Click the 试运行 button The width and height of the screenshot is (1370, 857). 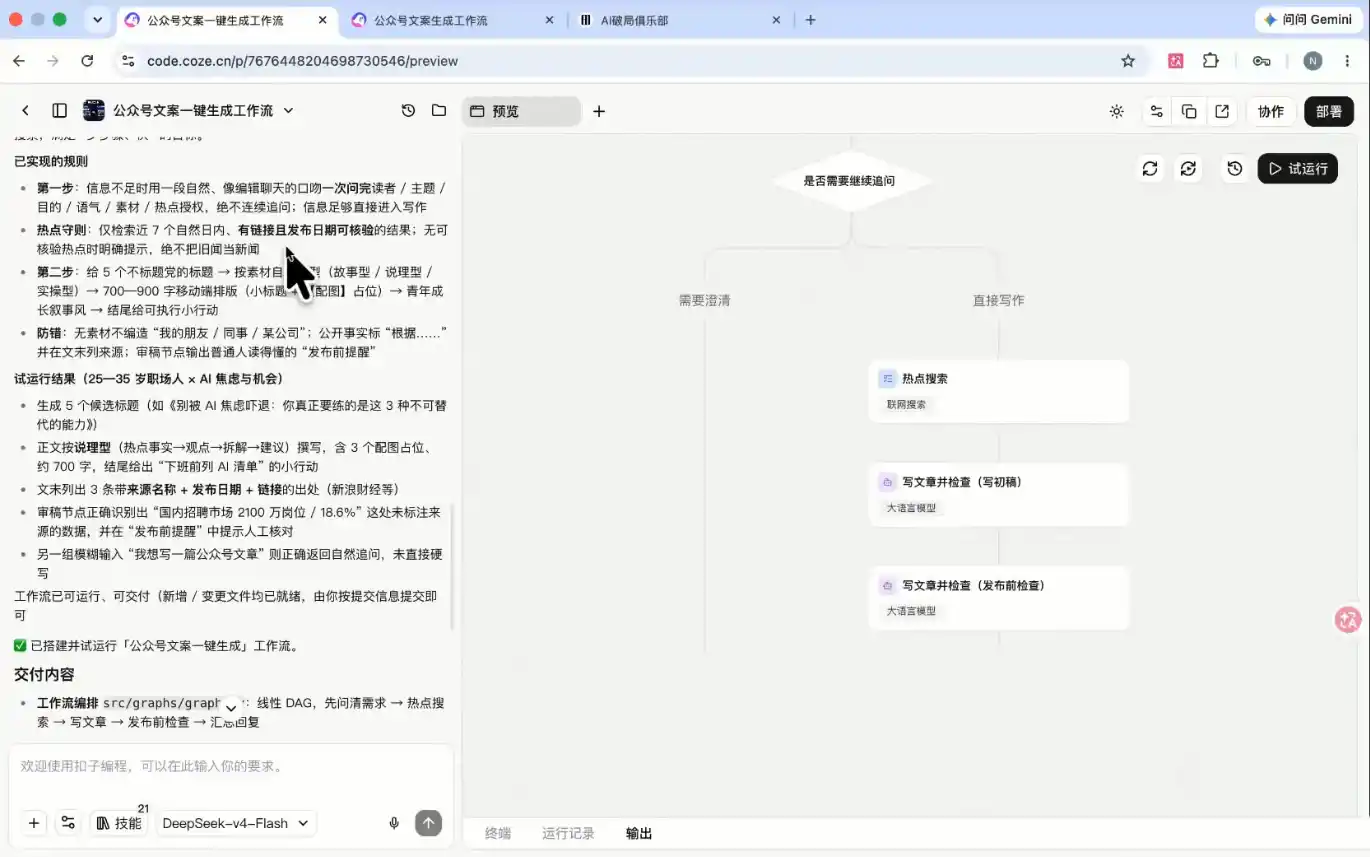[1298, 169]
